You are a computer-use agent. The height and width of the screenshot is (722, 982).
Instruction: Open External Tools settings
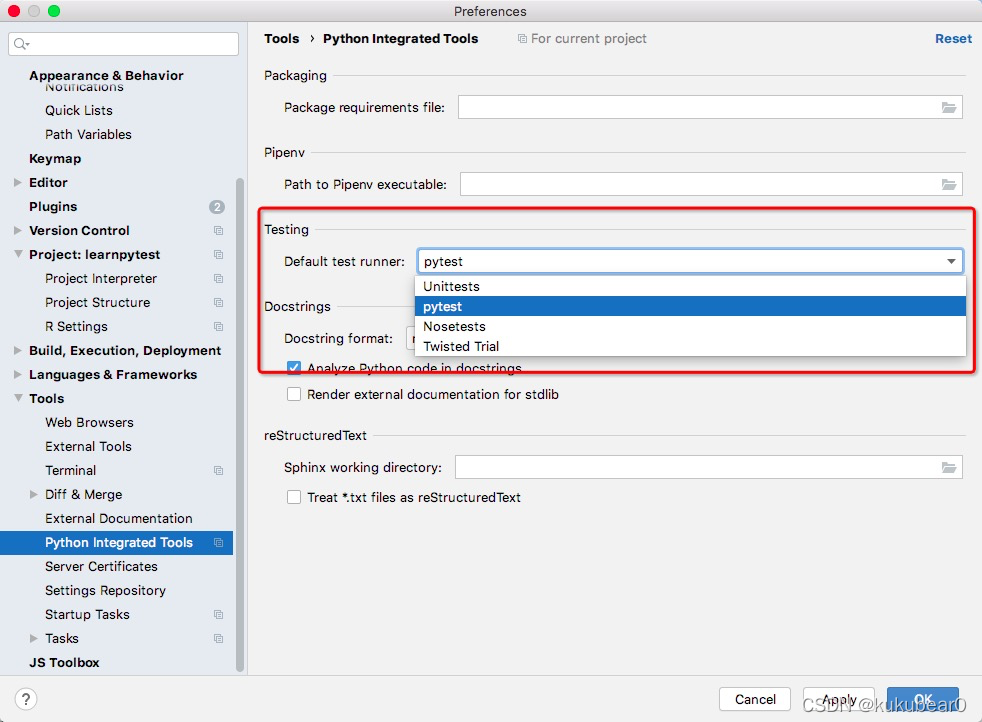tap(88, 446)
